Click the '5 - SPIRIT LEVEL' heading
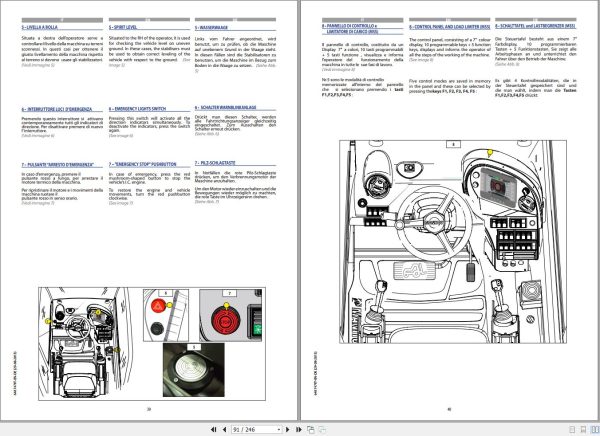 [123, 28]
